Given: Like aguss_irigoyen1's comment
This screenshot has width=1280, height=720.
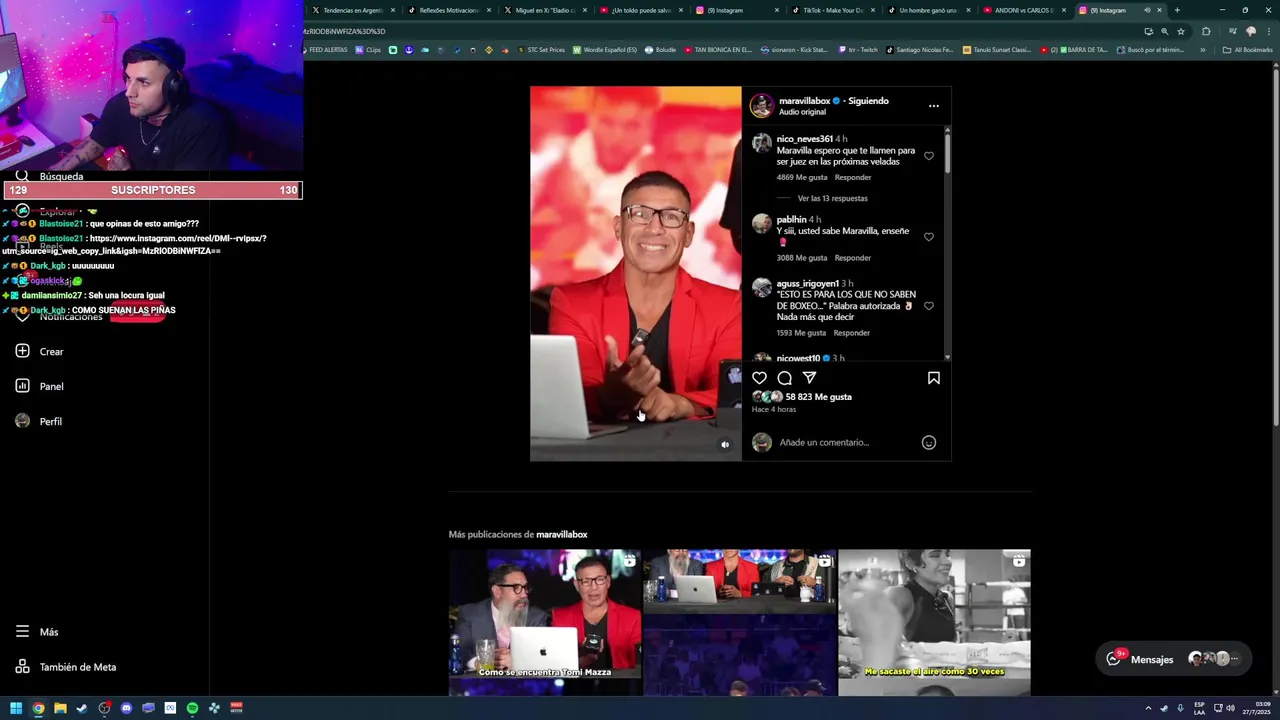Looking at the screenshot, I should pos(929,306).
